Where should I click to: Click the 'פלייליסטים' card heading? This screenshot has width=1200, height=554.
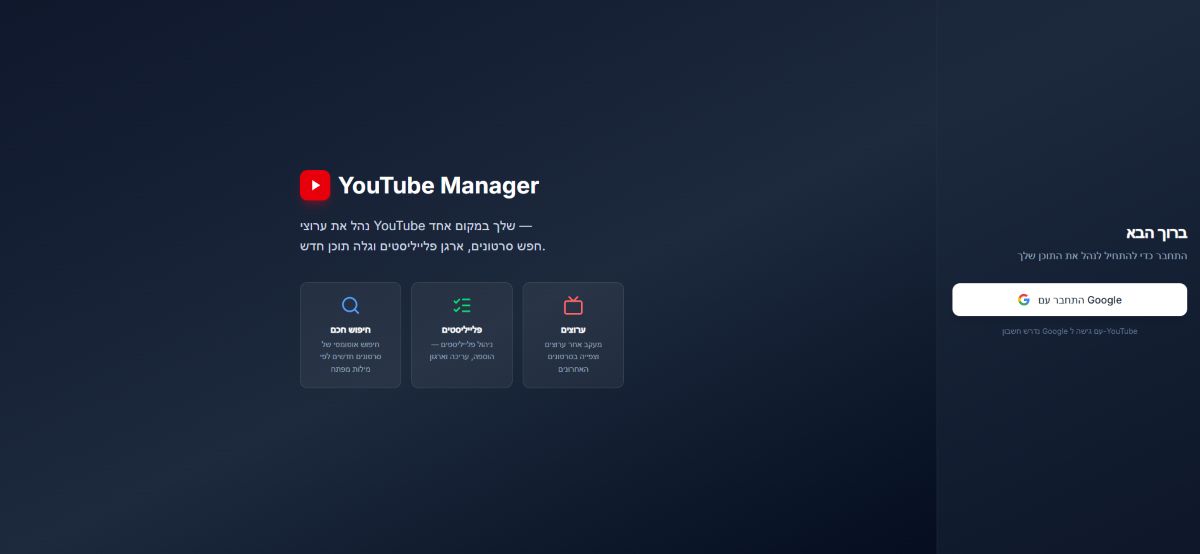[x=462, y=329]
